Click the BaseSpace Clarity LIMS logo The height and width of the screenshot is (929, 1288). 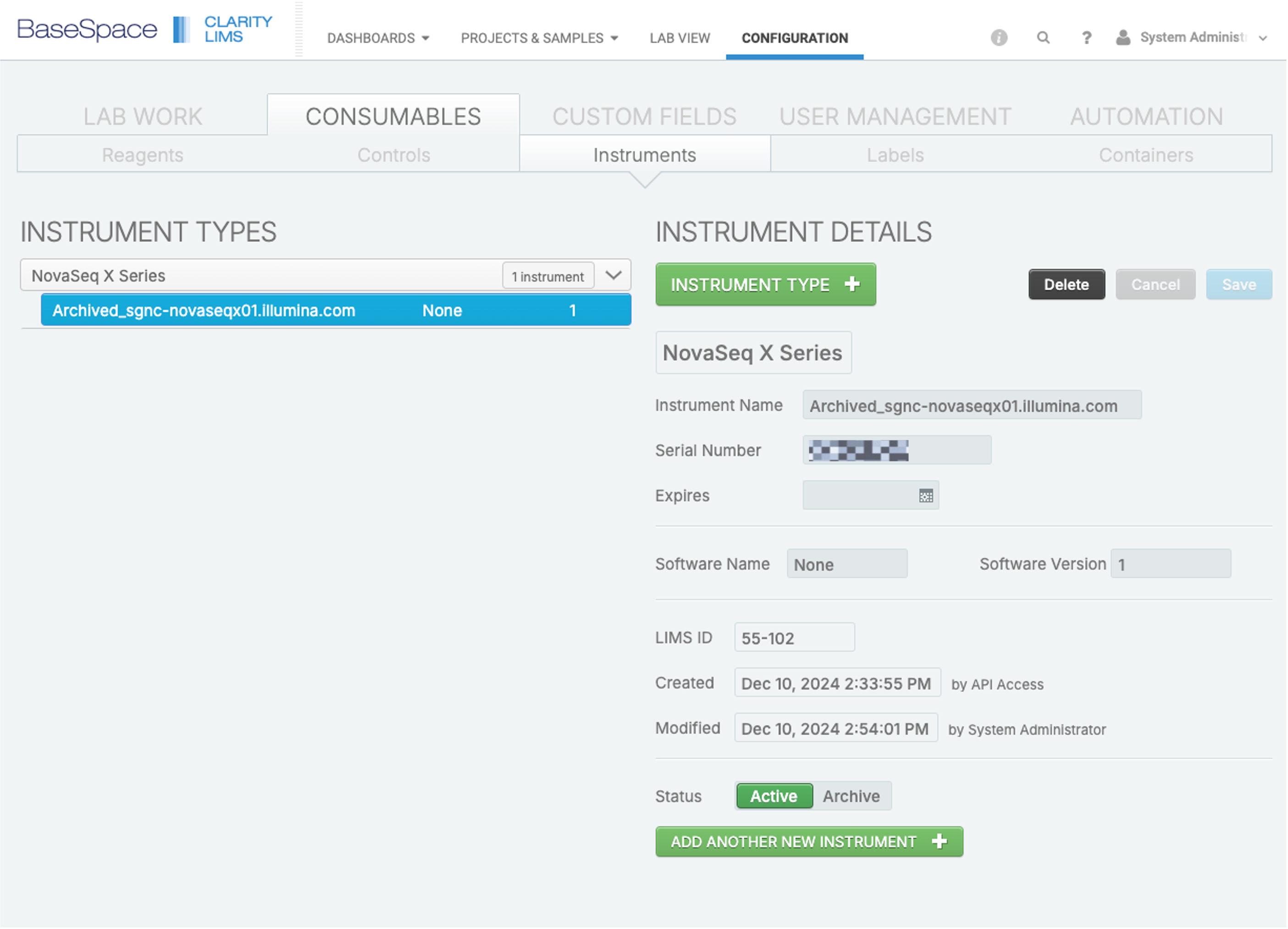pyautogui.click(x=145, y=29)
